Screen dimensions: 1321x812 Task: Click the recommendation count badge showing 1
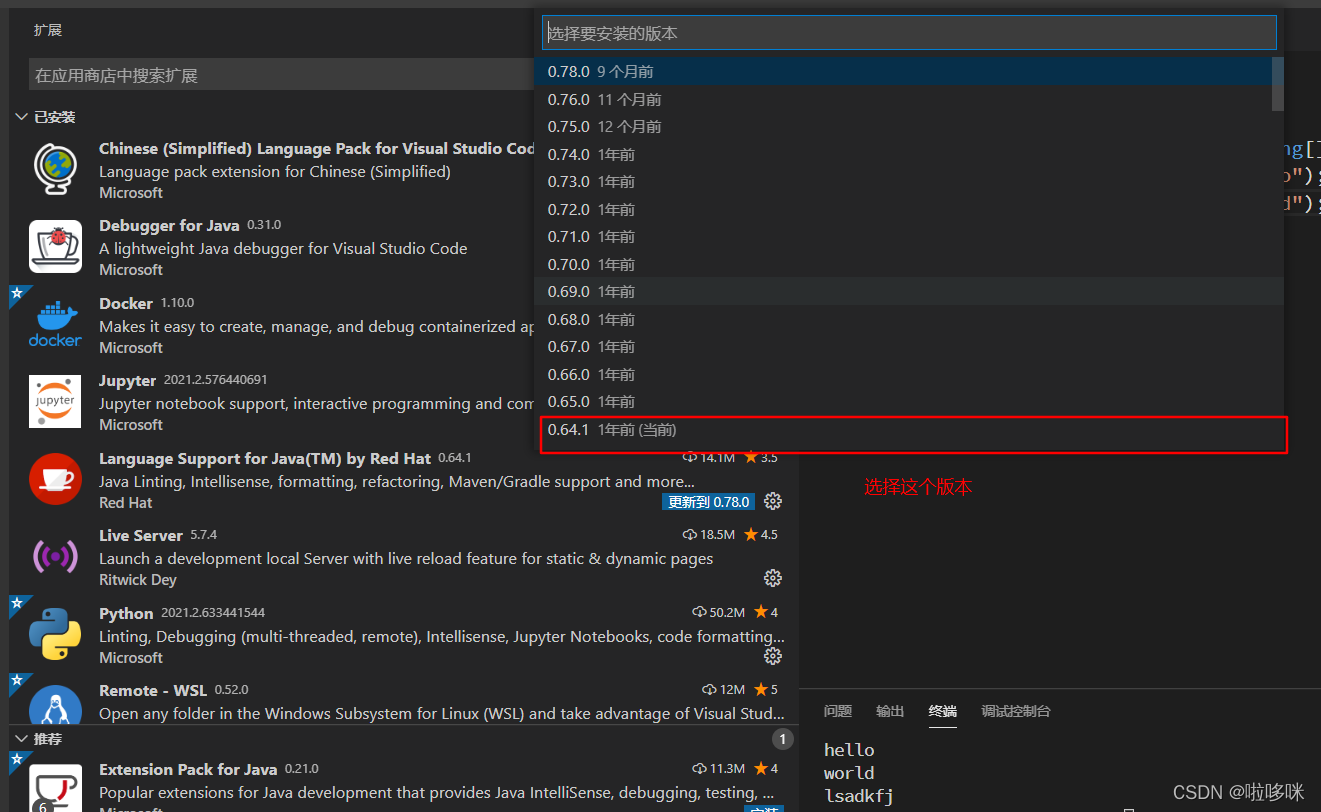point(783,739)
